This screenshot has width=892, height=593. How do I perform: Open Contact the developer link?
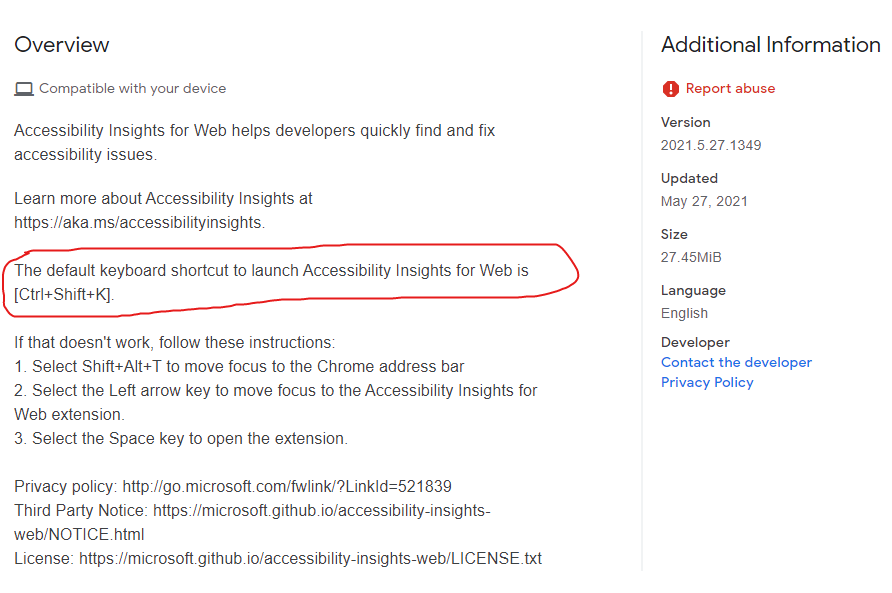tap(736, 363)
